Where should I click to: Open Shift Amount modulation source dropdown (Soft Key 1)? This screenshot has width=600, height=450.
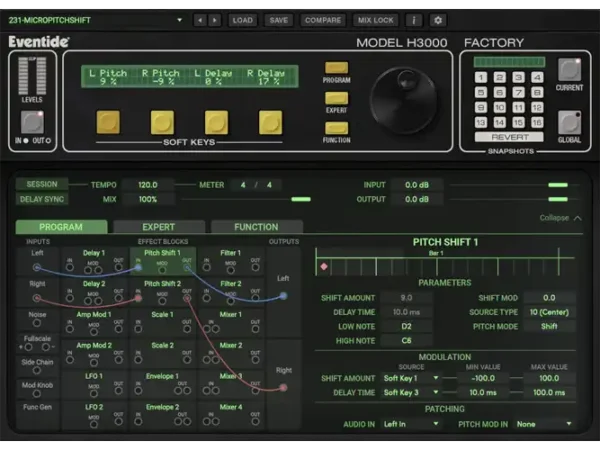(411, 378)
